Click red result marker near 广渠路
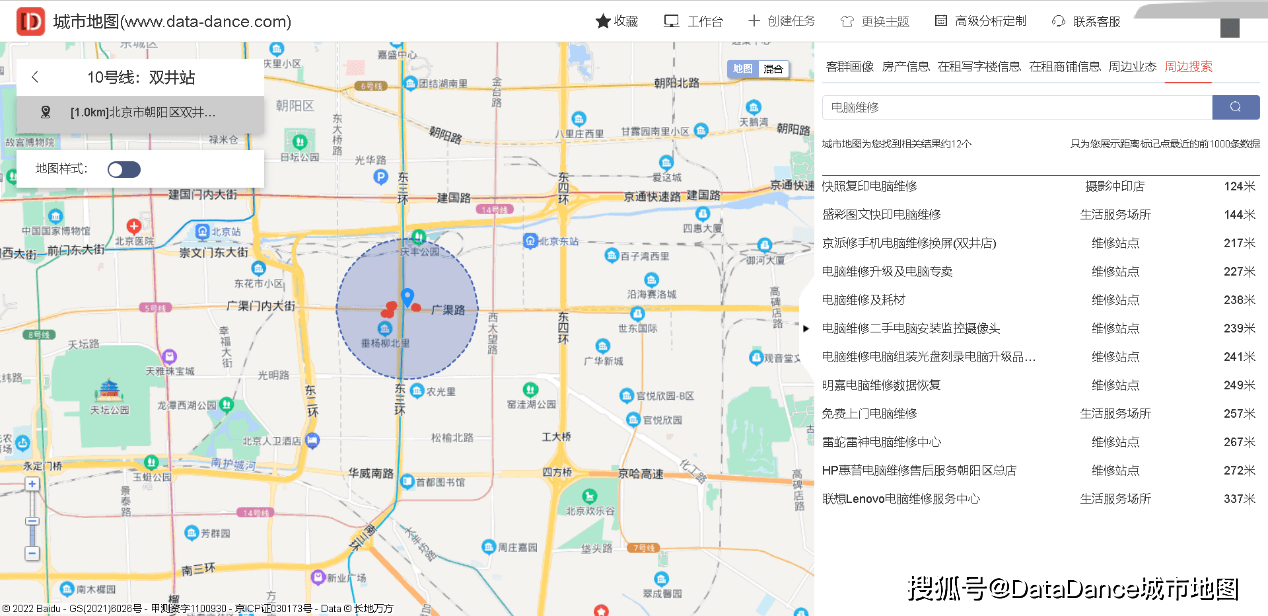 (416, 307)
